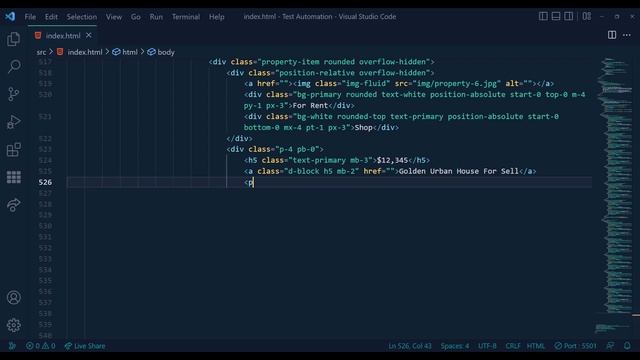
Task: Toggle the bottom panel layout icon
Action: (x=556, y=16)
